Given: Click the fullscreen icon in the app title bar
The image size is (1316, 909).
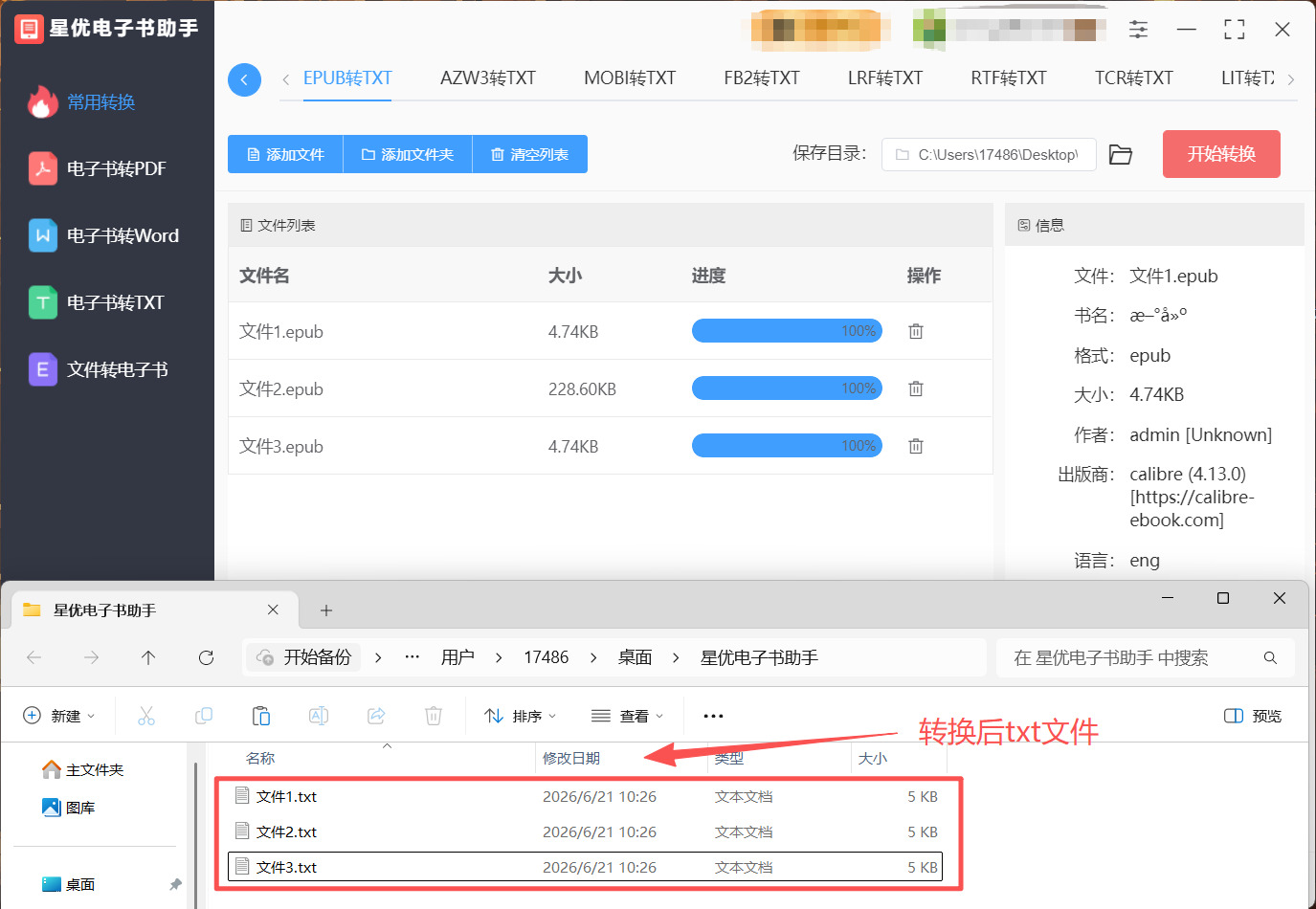Looking at the screenshot, I should click(x=1235, y=30).
